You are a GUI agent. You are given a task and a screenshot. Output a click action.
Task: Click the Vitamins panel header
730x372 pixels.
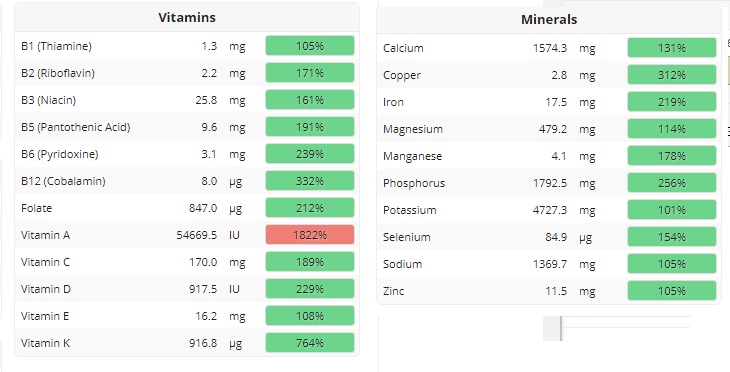[x=187, y=18]
